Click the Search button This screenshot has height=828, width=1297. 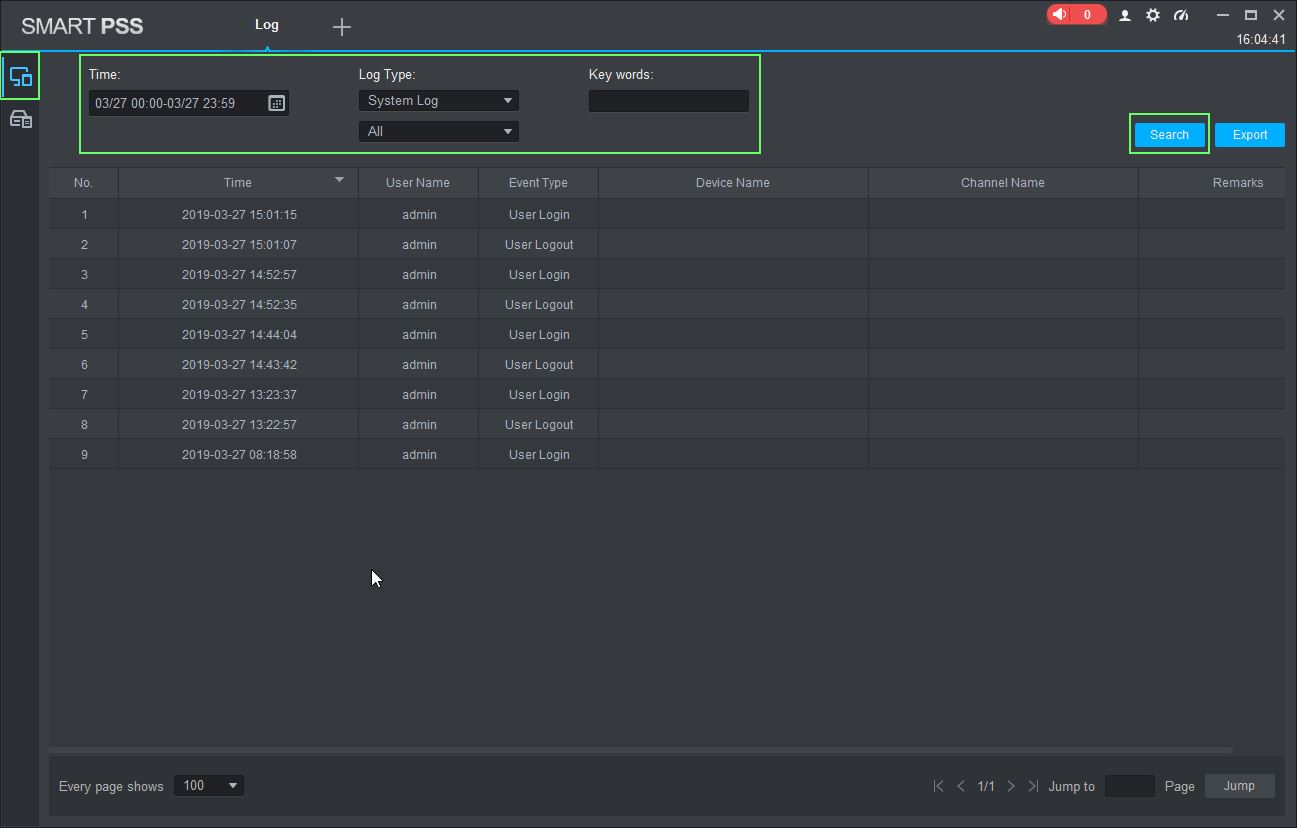point(1169,135)
